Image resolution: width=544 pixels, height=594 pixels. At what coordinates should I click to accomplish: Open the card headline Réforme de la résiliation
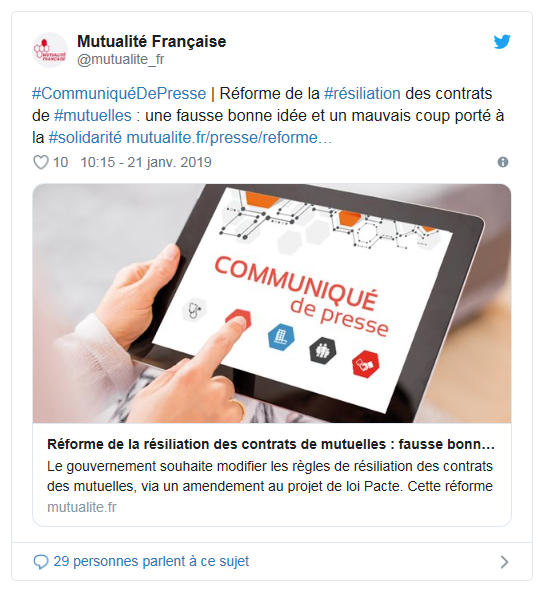pyautogui.click(x=271, y=444)
